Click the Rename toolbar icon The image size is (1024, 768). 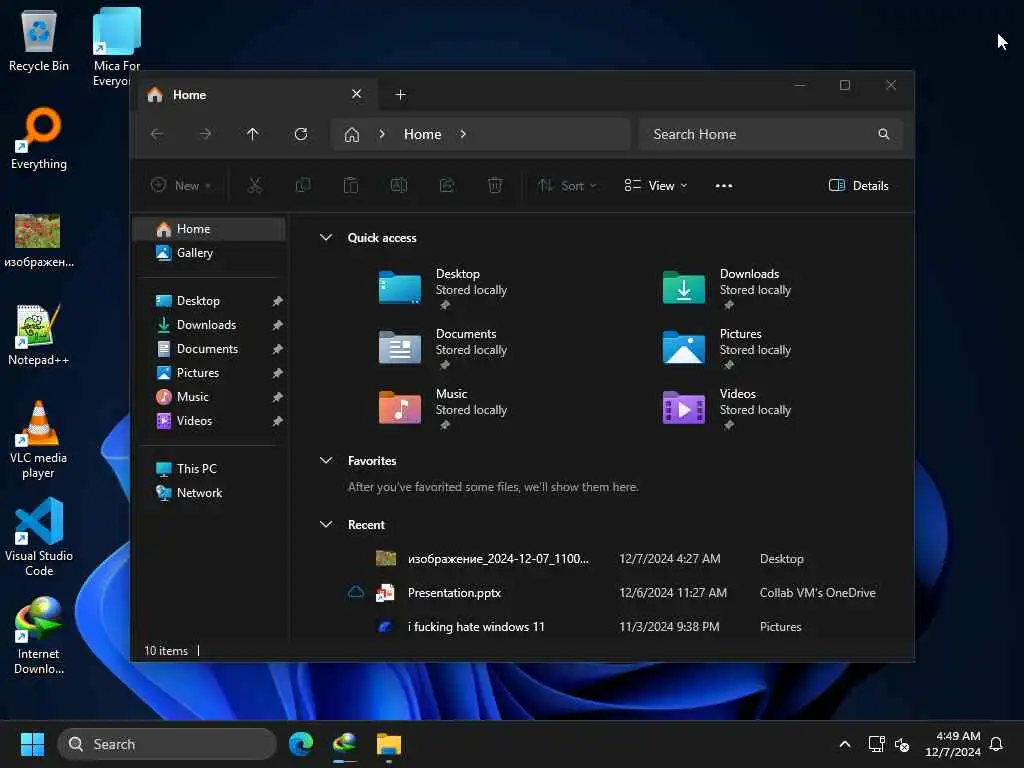tap(399, 185)
